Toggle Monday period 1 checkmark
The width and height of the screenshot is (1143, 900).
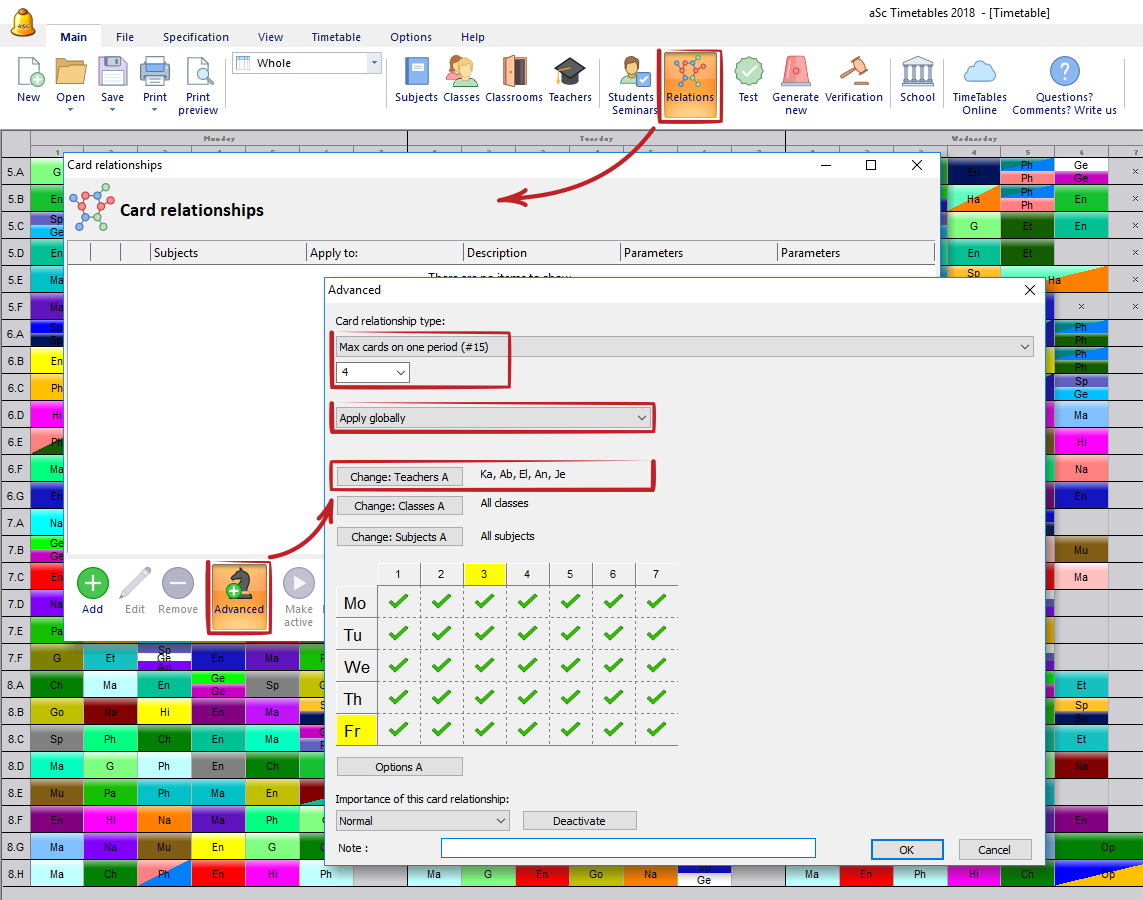(399, 602)
